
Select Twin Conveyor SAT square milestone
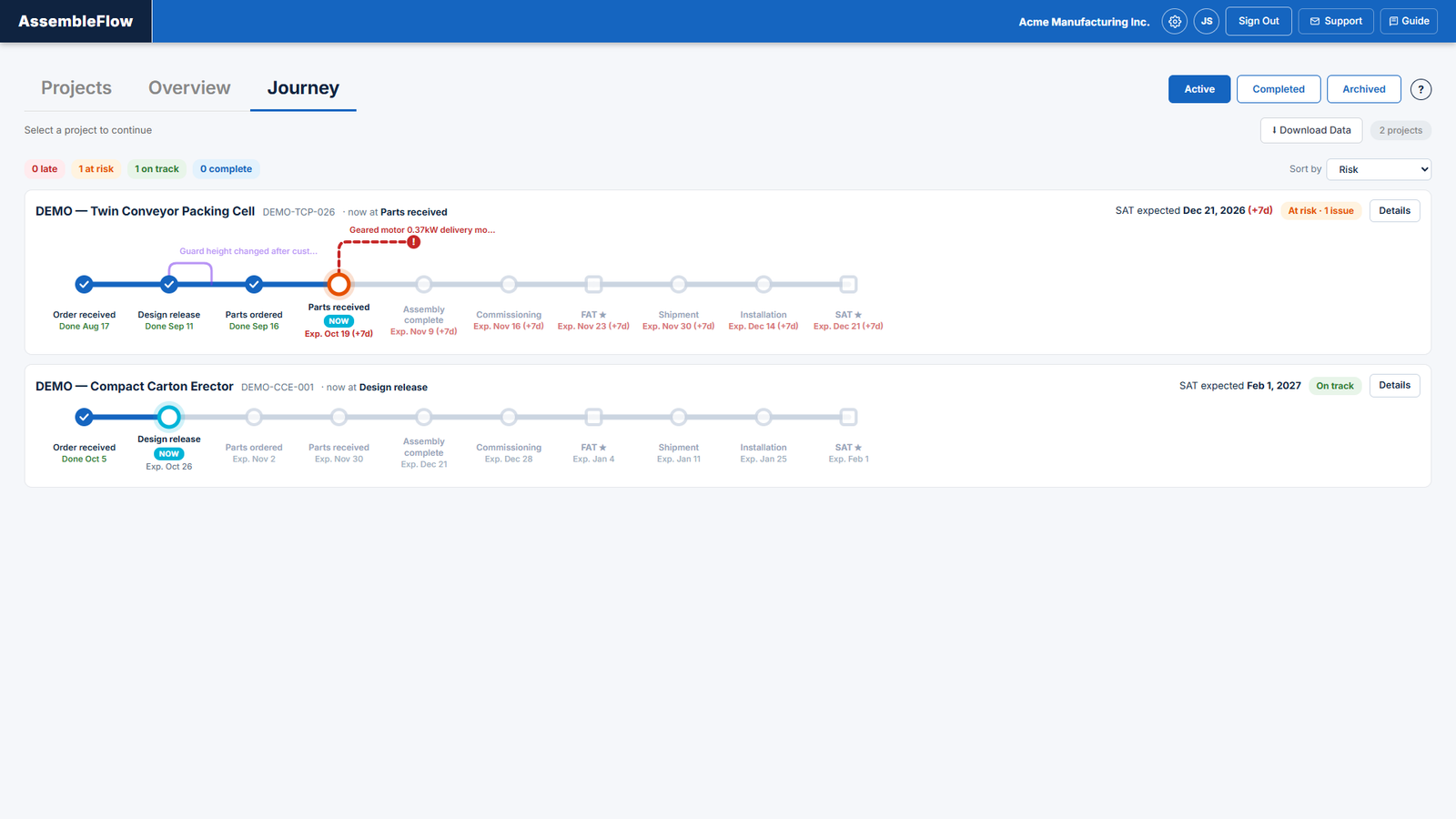pyautogui.click(x=848, y=284)
